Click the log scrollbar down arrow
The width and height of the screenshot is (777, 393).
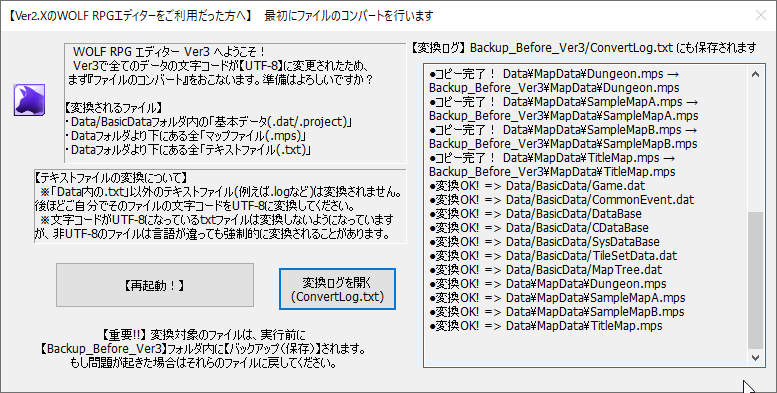(x=755, y=357)
